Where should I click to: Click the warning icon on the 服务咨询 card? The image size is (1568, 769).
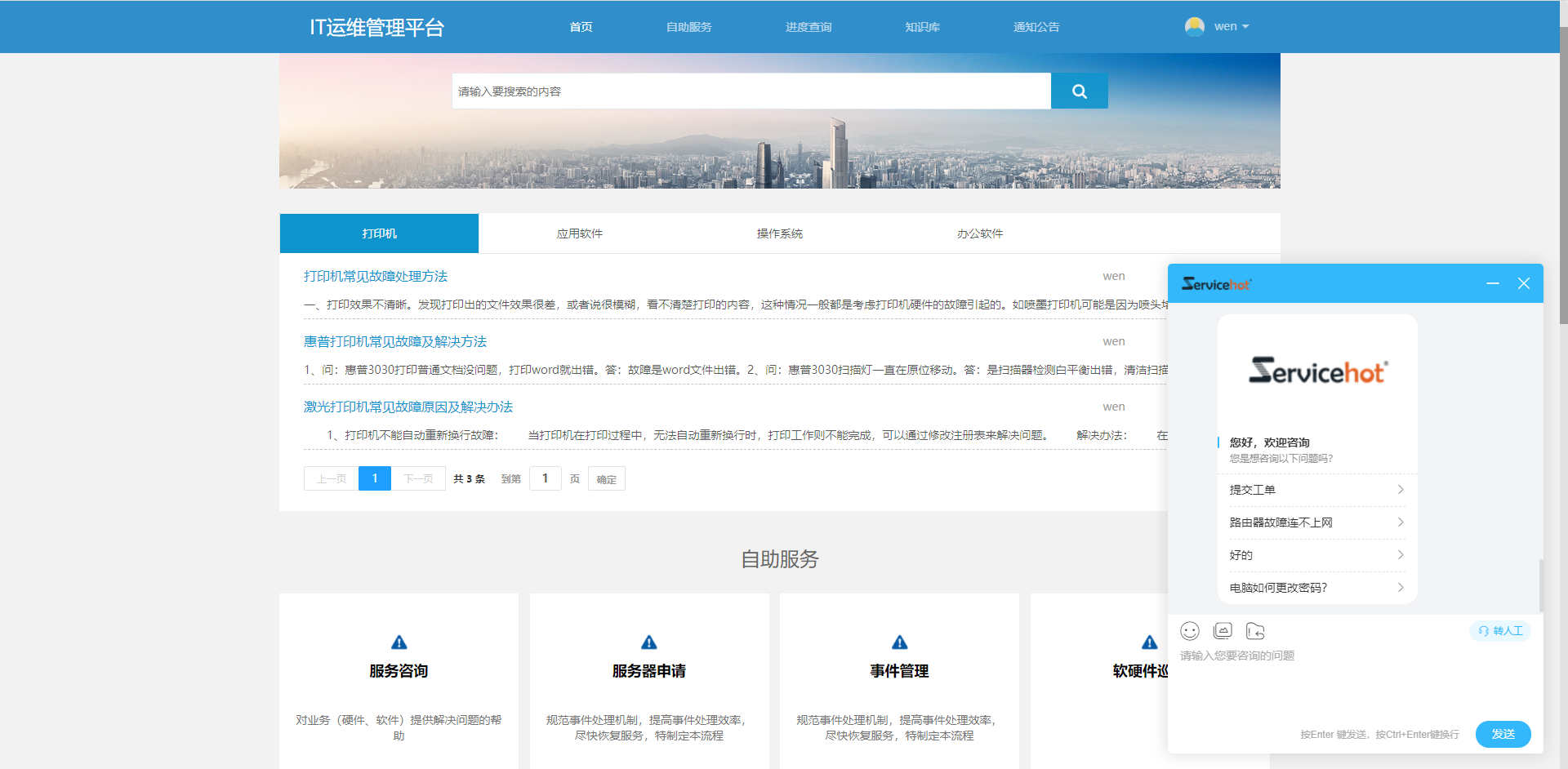[x=399, y=642]
